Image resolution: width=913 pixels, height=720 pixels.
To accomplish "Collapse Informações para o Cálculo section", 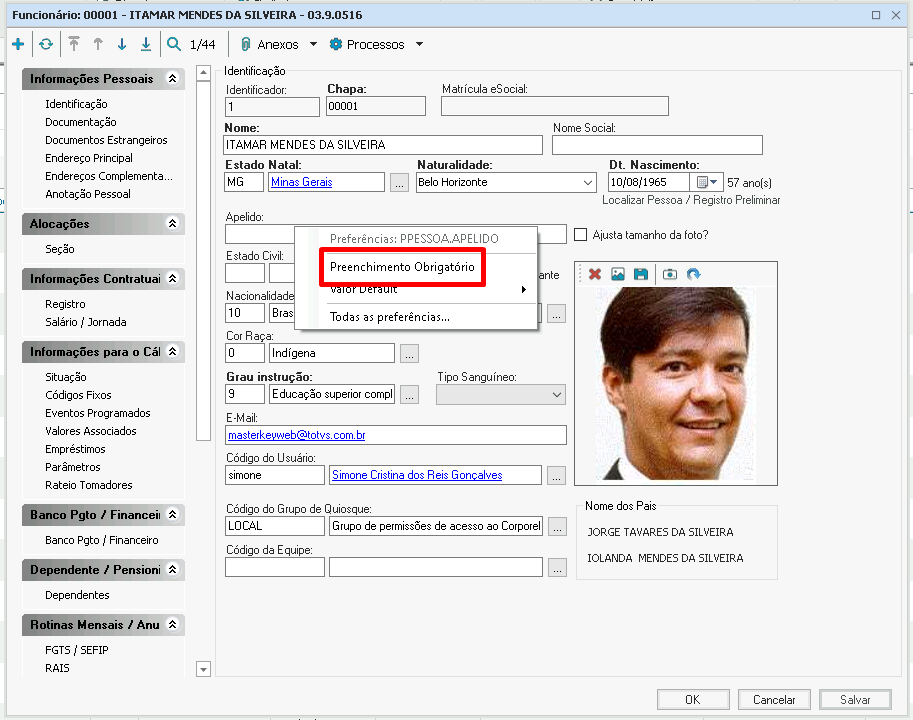I will pyautogui.click(x=172, y=351).
